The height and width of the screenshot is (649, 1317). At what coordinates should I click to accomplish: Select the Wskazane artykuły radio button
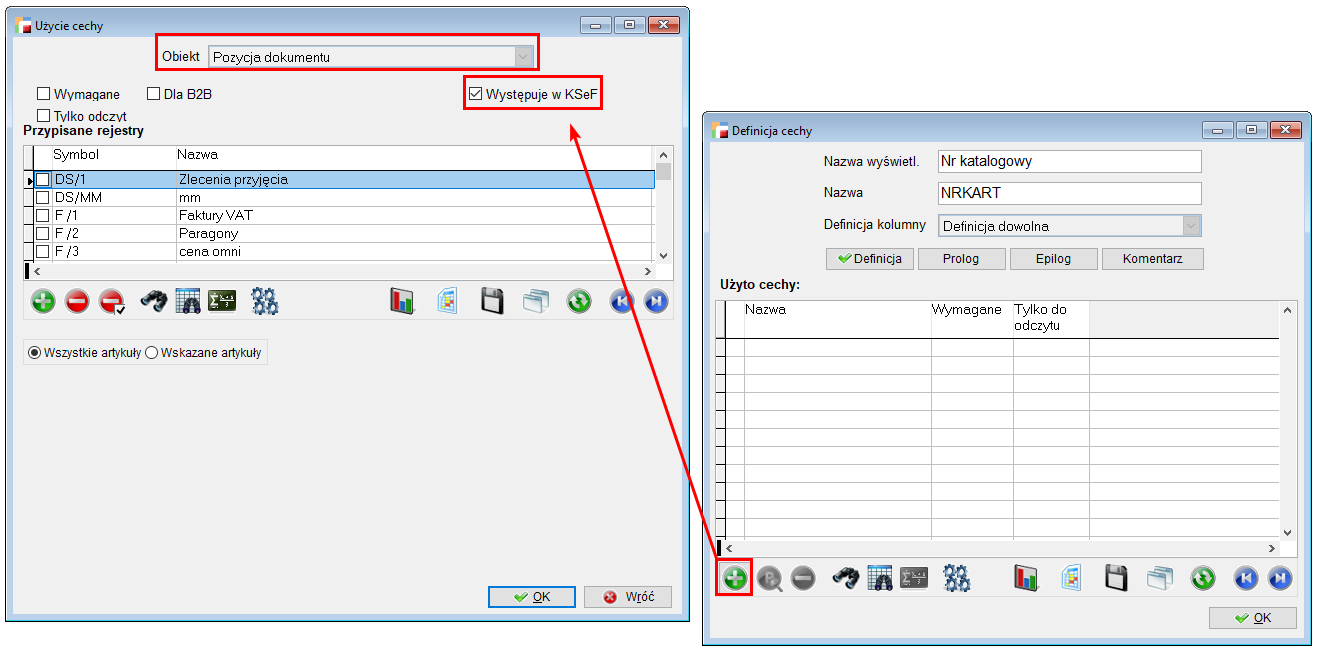pyautogui.click(x=152, y=353)
